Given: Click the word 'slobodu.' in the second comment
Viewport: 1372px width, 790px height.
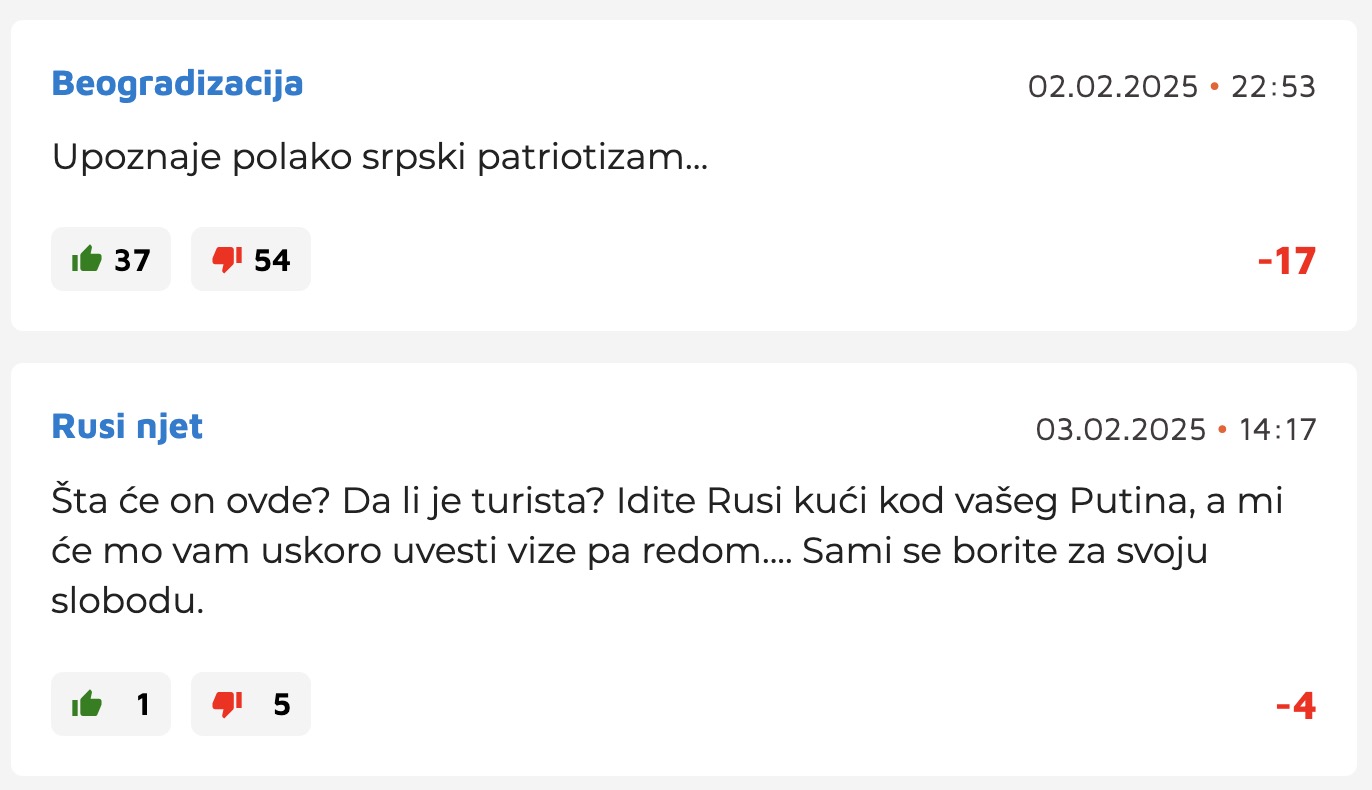Looking at the screenshot, I should pos(127,602).
